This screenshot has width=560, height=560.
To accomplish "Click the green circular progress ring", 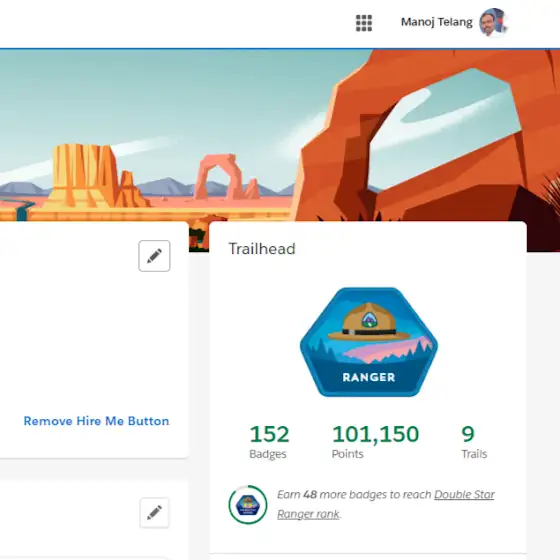I will pyautogui.click(x=248, y=505).
